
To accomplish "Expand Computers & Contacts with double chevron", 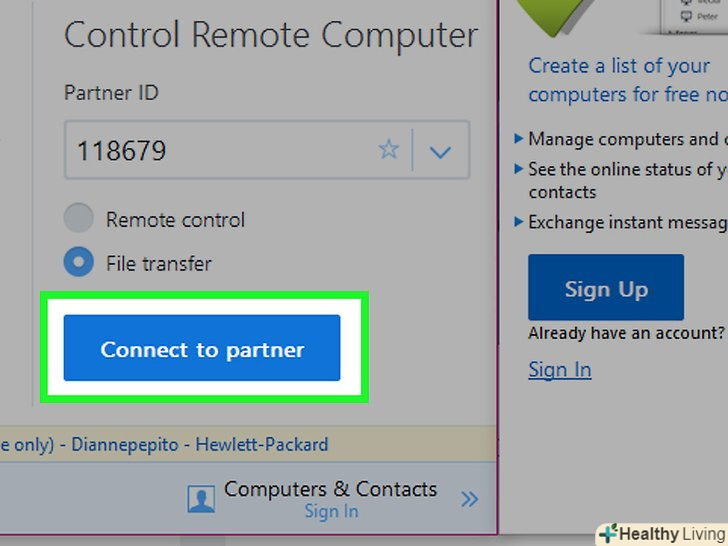I will tap(469, 499).
